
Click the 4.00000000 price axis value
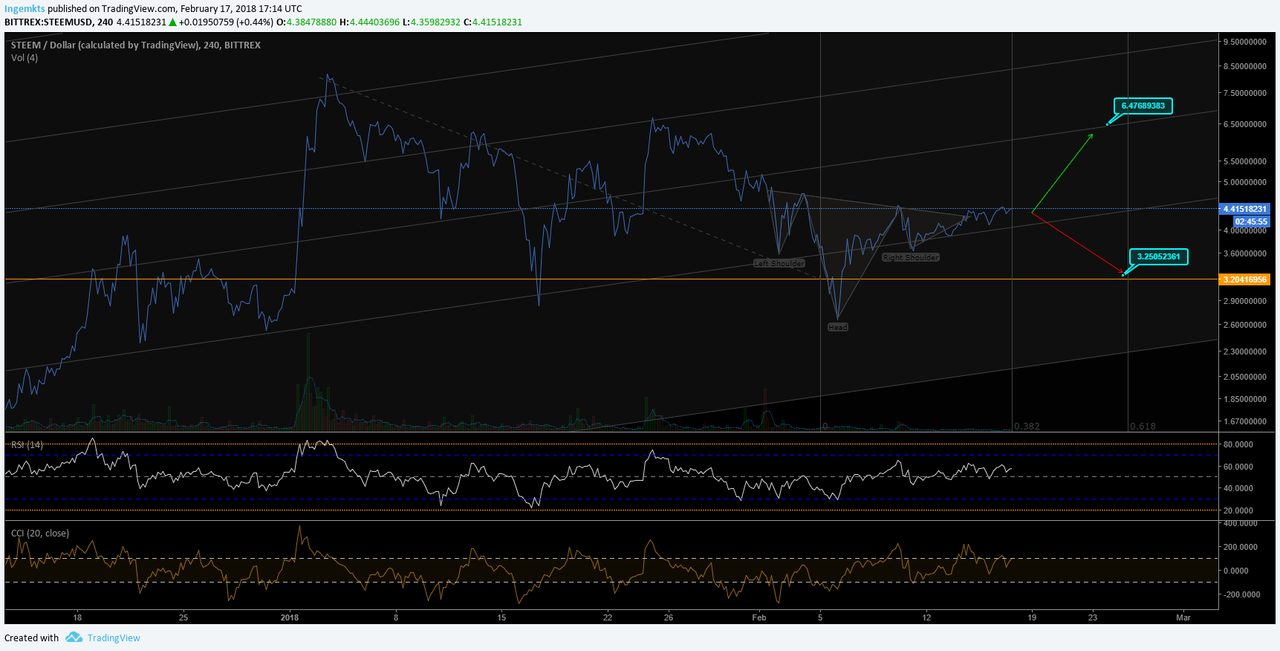point(1246,230)
